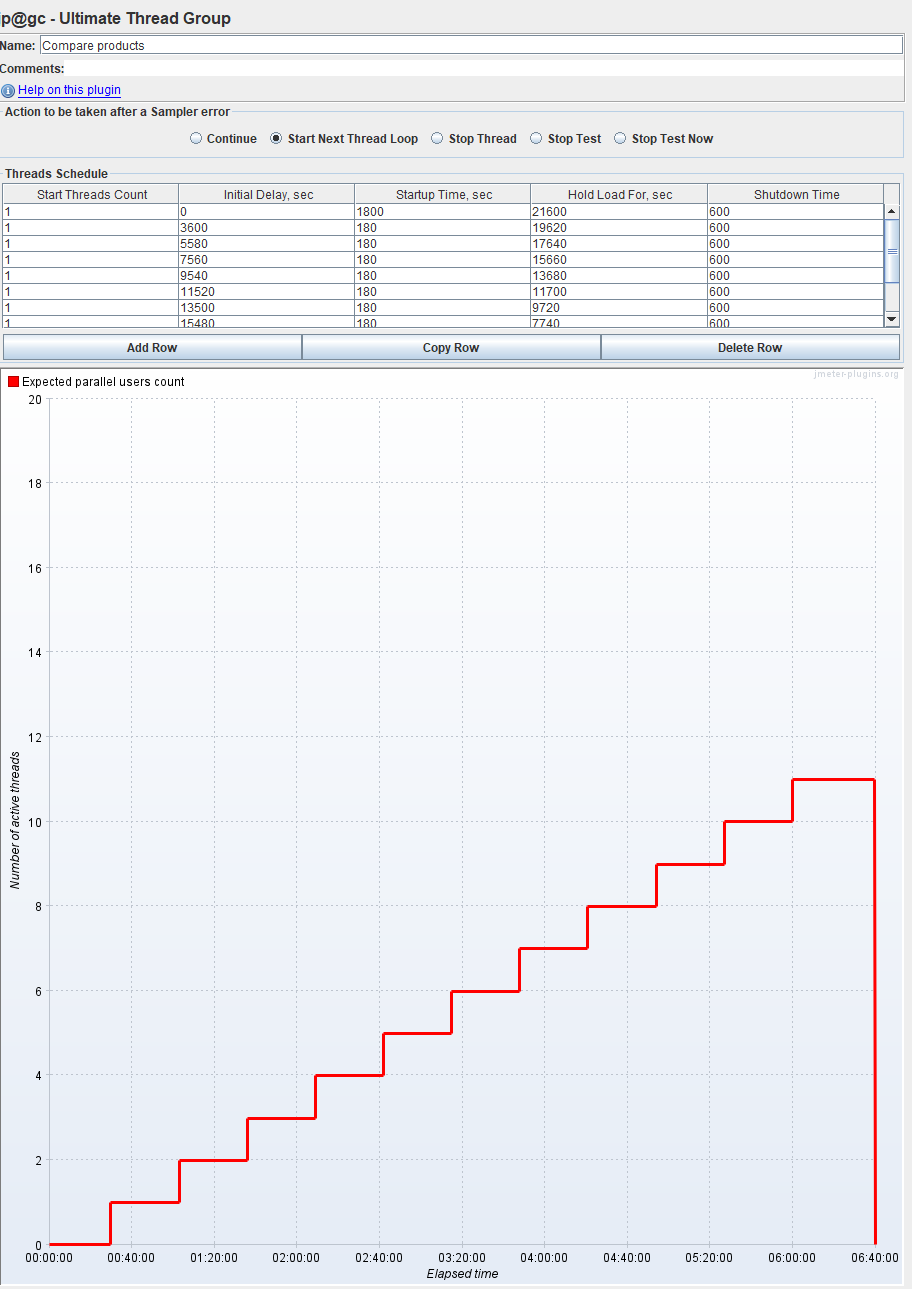The height and width of the screenshot is (1289, 912).
Task: Choose the Stop Thread radio button
Action: pyautogui.click(x=437, y=139)
